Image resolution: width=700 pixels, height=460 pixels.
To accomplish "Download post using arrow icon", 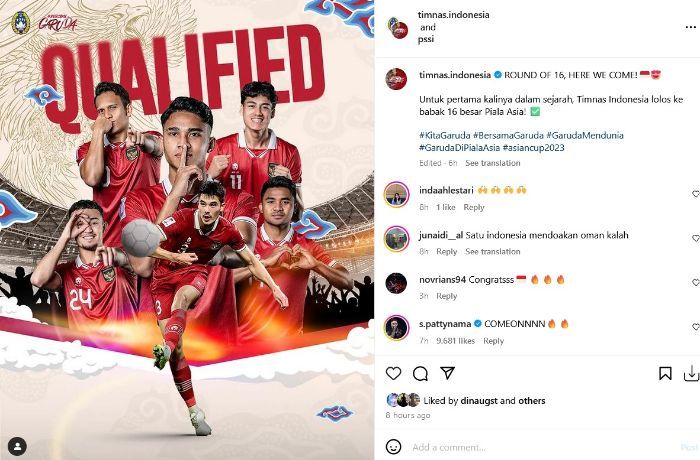I will tap(691, 373).
